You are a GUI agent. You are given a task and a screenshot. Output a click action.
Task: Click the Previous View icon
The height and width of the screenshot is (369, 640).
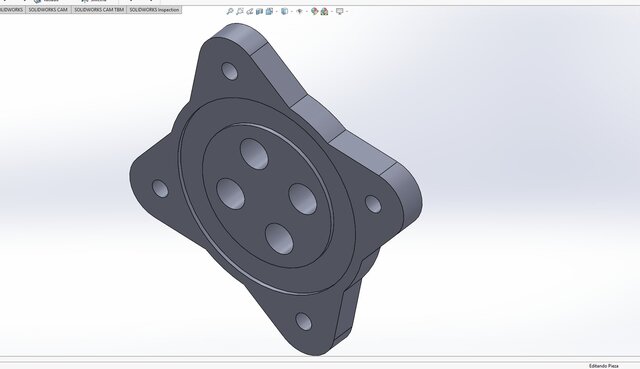tap(250, 11)
